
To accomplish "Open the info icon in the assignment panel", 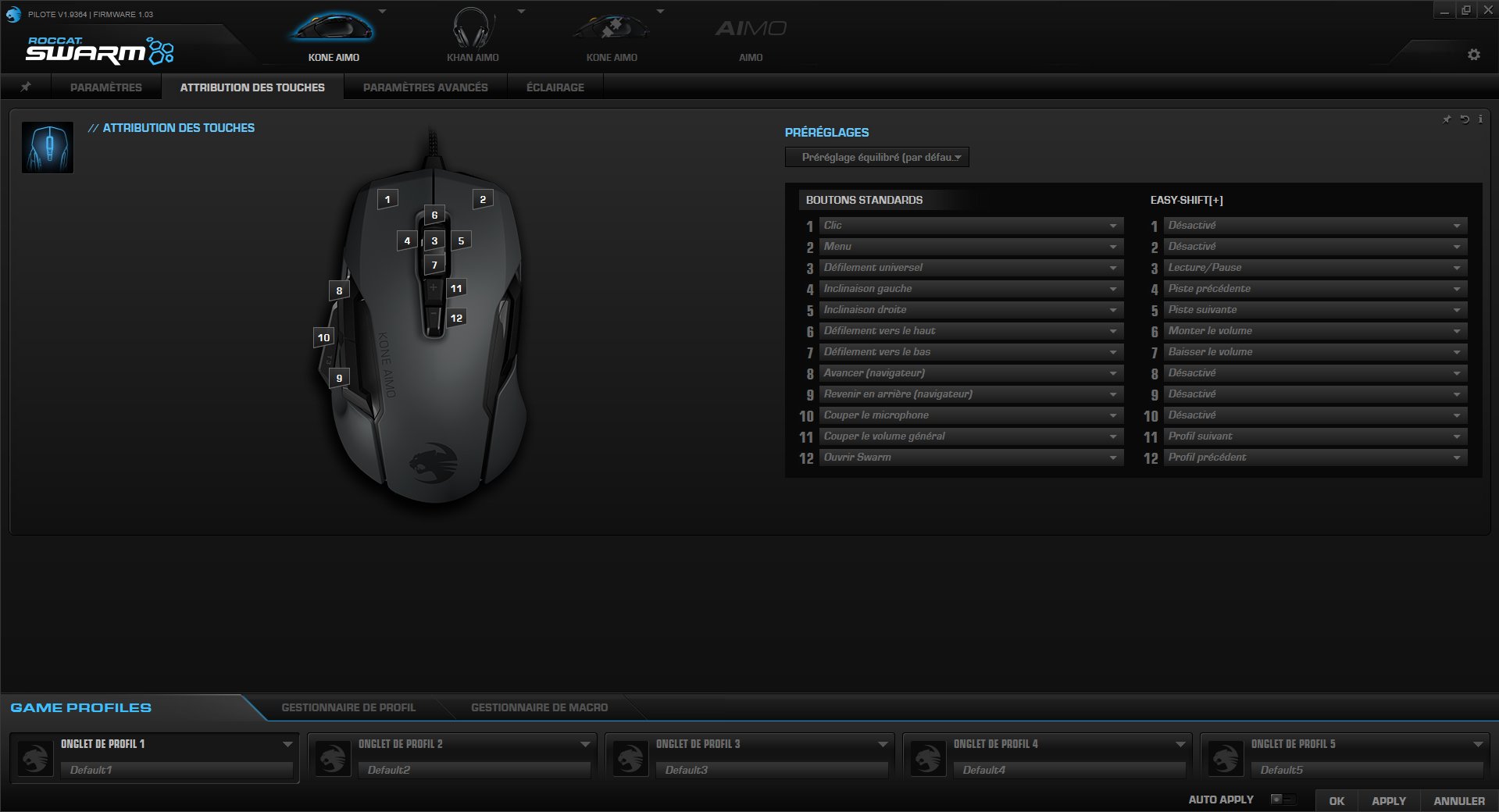I will tap(1480, 119).
